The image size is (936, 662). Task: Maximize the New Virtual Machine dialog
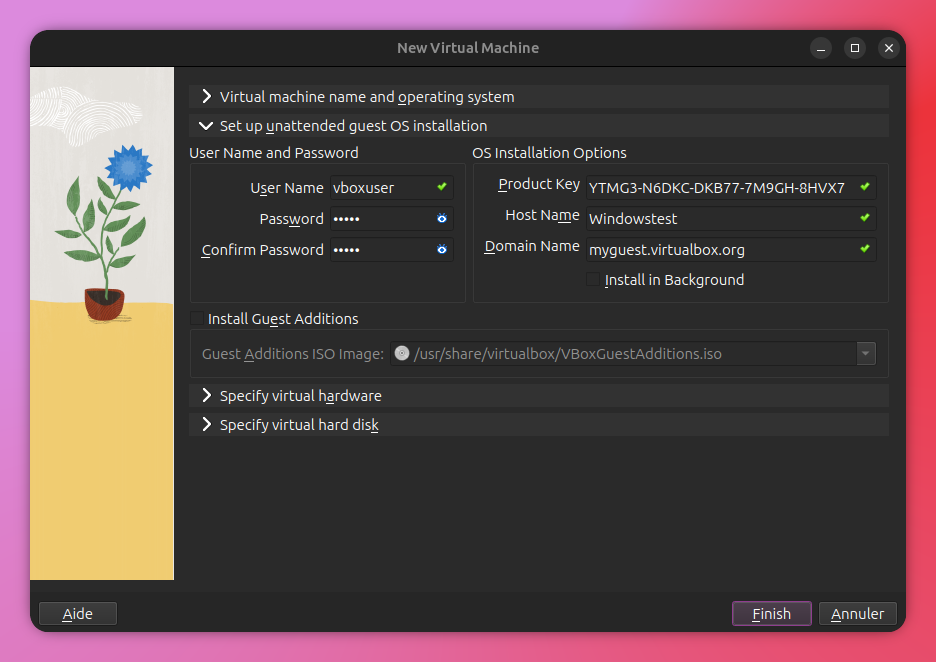pos(855,48)
